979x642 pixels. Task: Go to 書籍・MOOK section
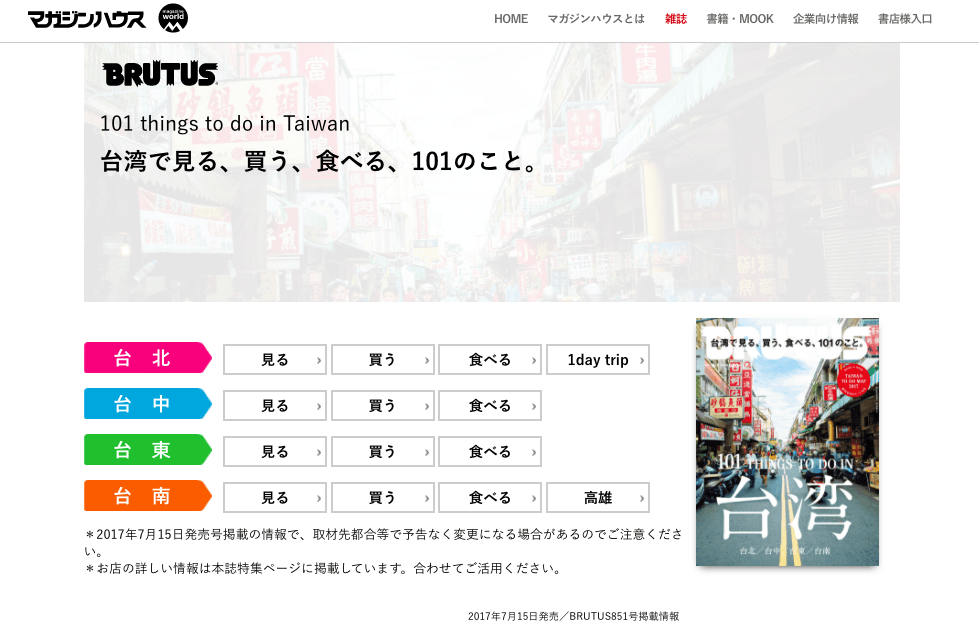click(x=740, y=19)
